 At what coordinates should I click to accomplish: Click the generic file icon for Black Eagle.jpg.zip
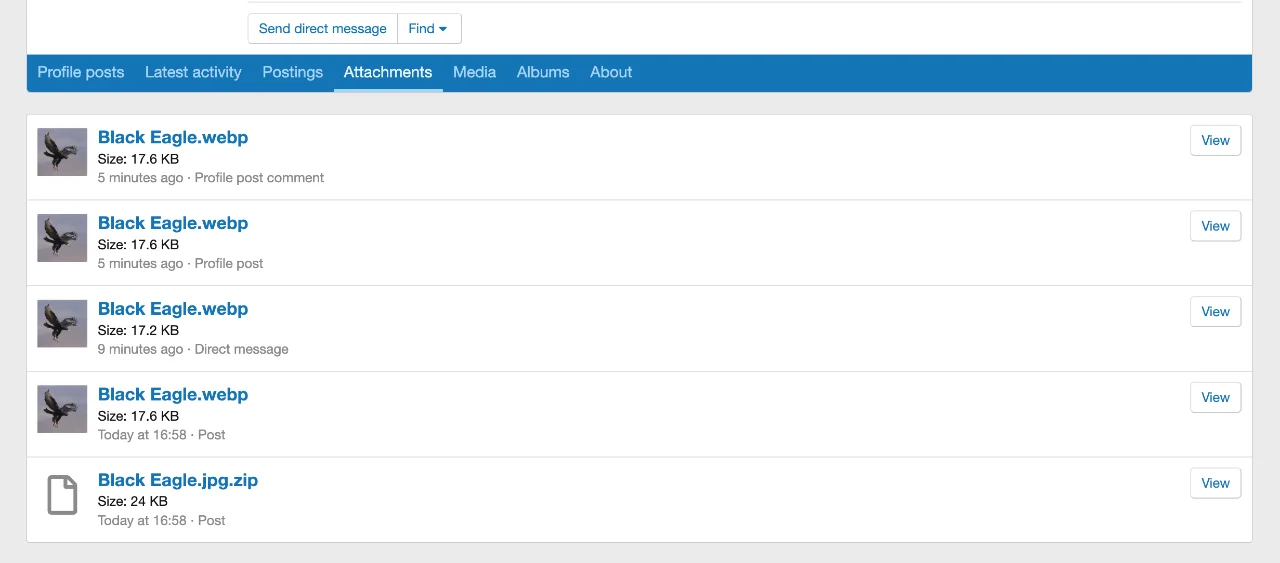[x=62, y=495]
